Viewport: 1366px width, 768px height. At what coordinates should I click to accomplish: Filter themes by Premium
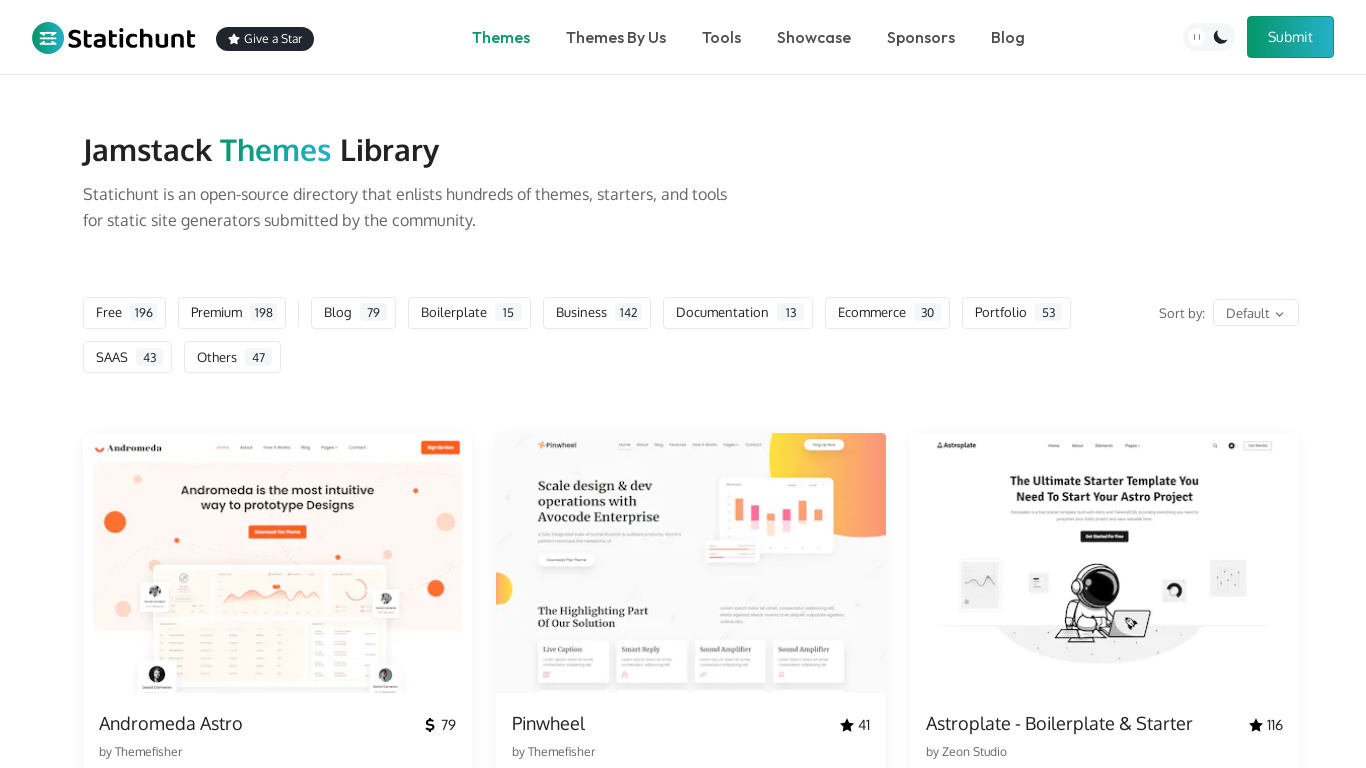pos(232,313)
